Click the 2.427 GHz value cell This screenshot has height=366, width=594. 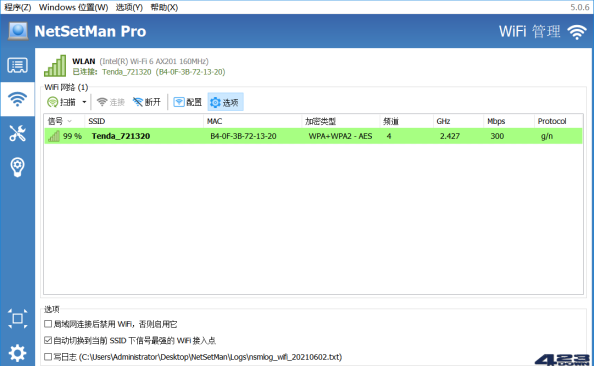pos(450,136)
